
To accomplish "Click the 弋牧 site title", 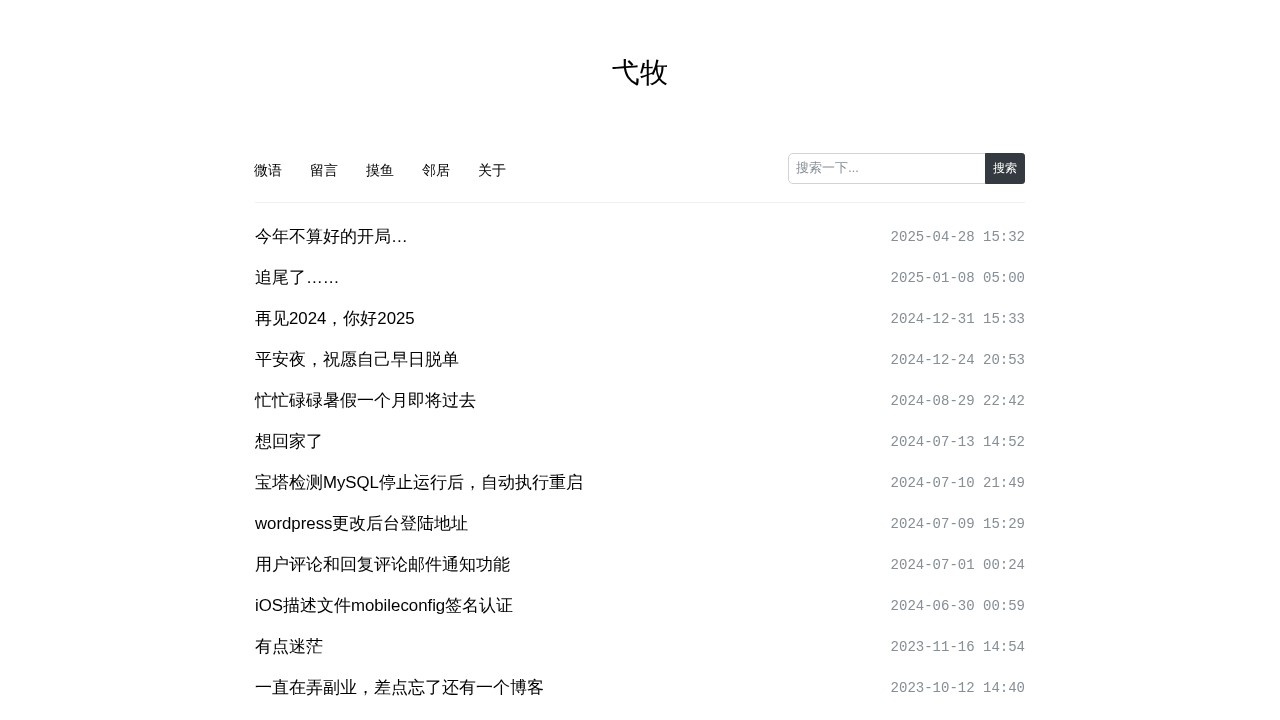I will point(639,72).
